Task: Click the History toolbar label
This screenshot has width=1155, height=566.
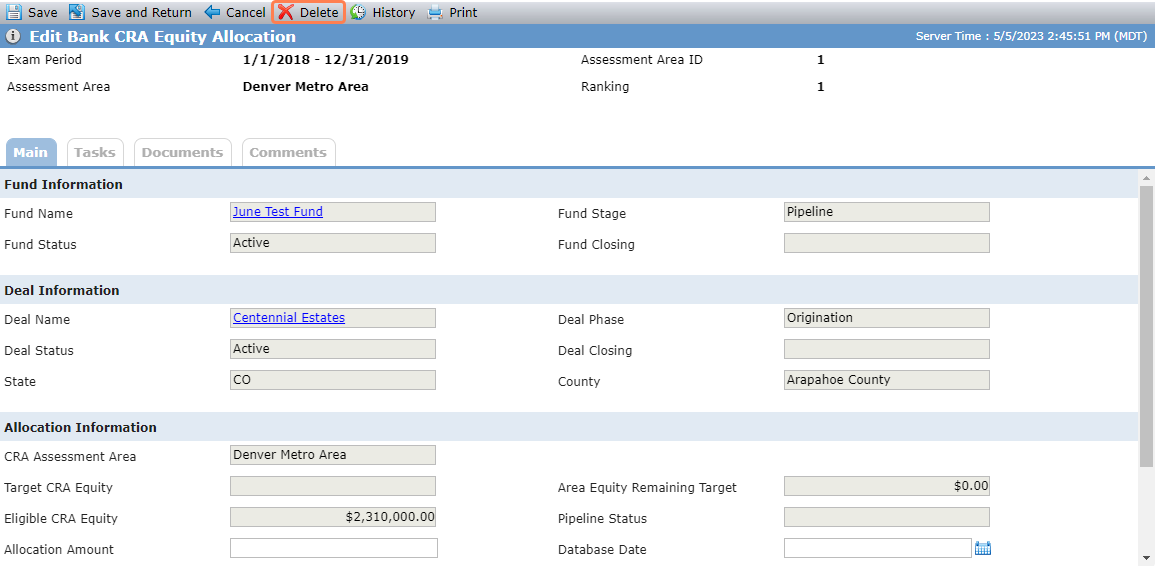Action: coord(393,13)
